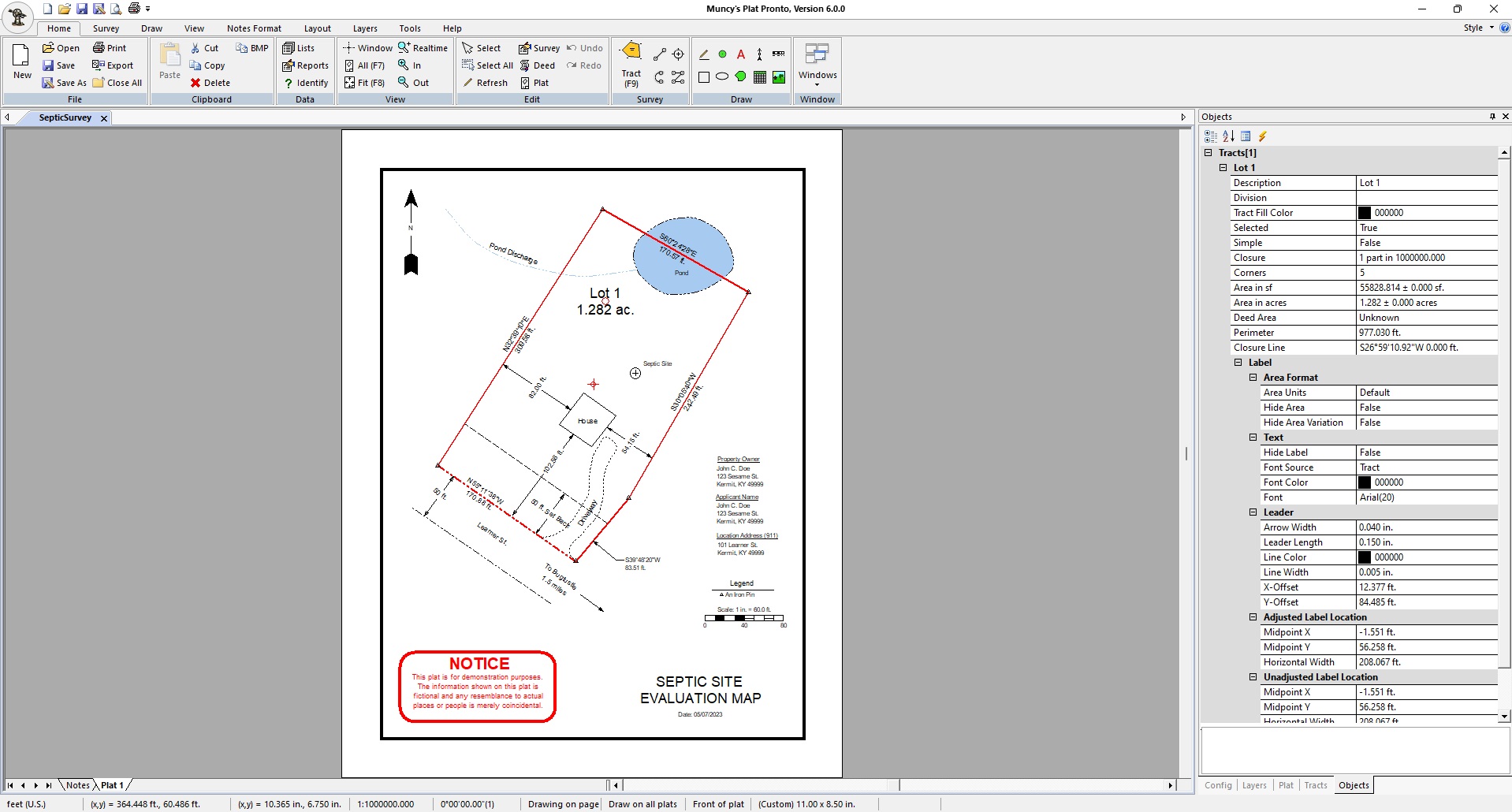Collapse Unadjusted Label Location section
Screen dimensions: 1512x812
pyautogui.click(x=1253, y=677)
